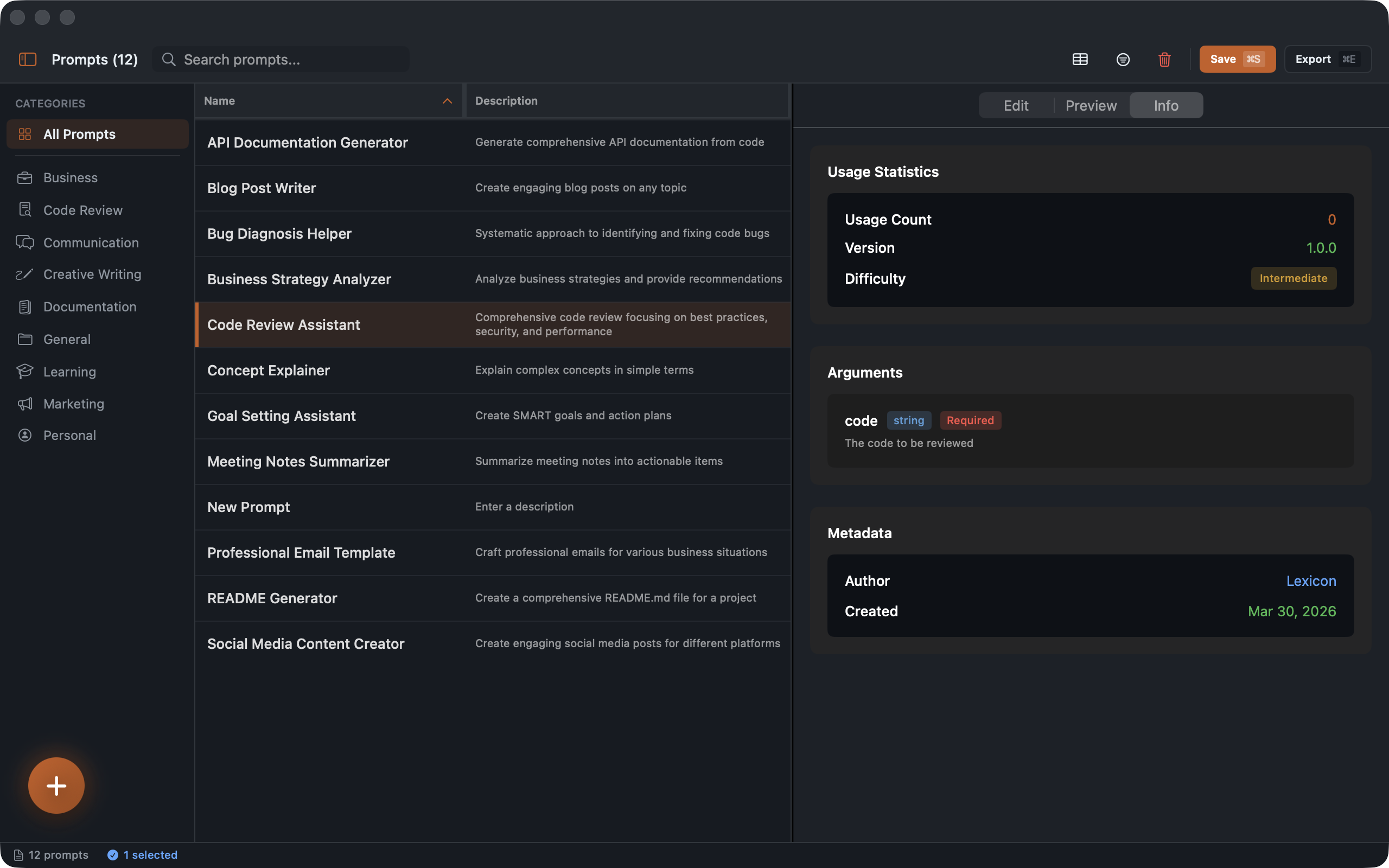This screenshot has width=1389, height=868.
Task: Open the Creative Writing category
Action: point(97,275)
